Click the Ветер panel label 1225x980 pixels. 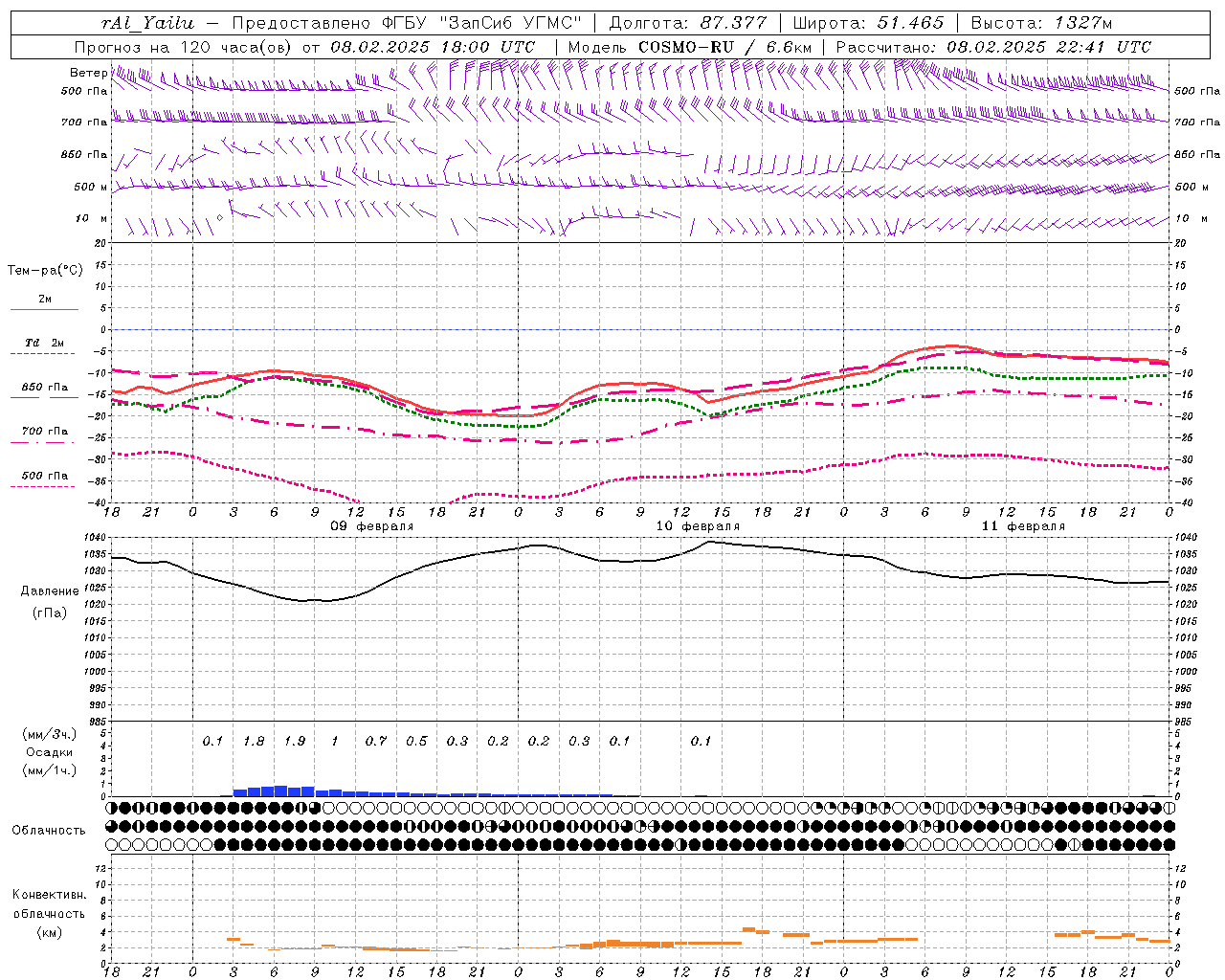point(88,73)
